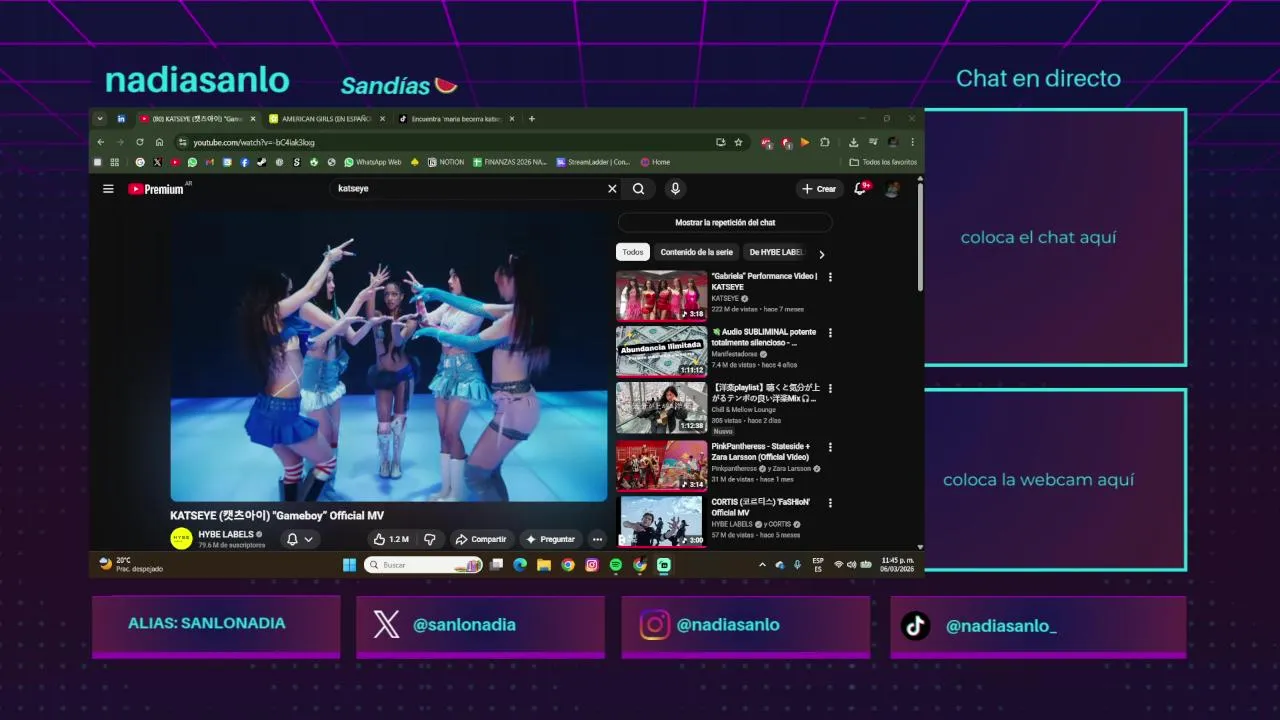
Task: Dislike the Gameboy video
Action: (430, 539)
